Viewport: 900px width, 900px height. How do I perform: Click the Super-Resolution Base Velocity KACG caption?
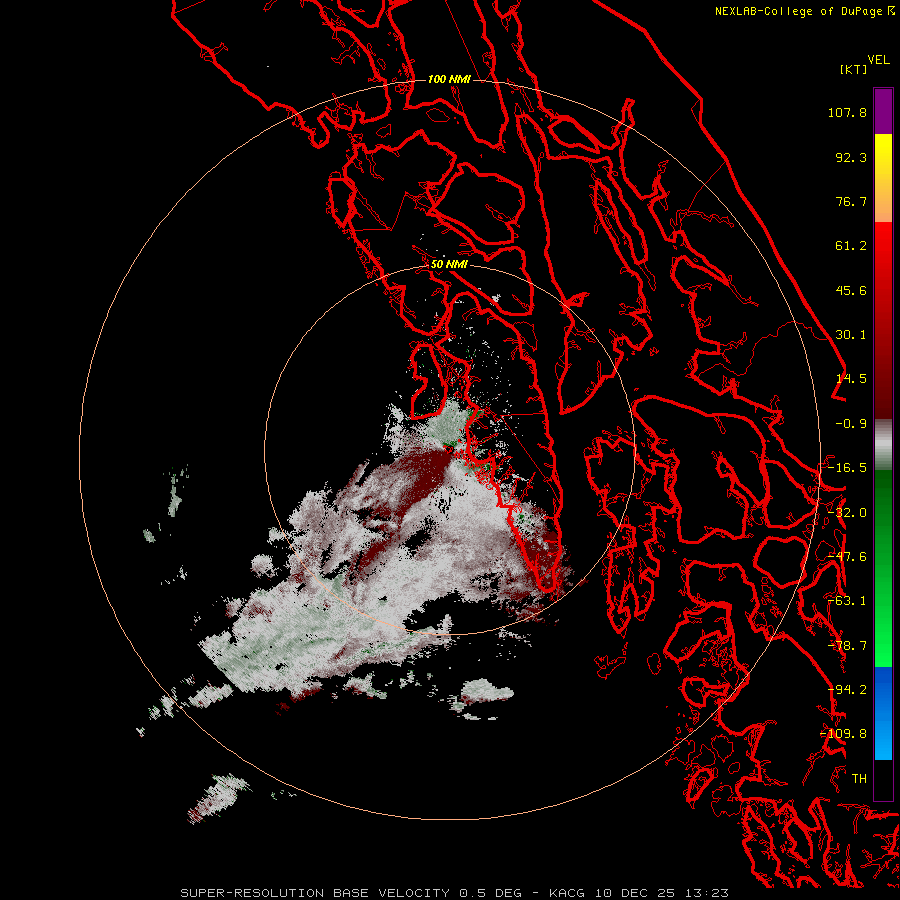pos(454,893)
